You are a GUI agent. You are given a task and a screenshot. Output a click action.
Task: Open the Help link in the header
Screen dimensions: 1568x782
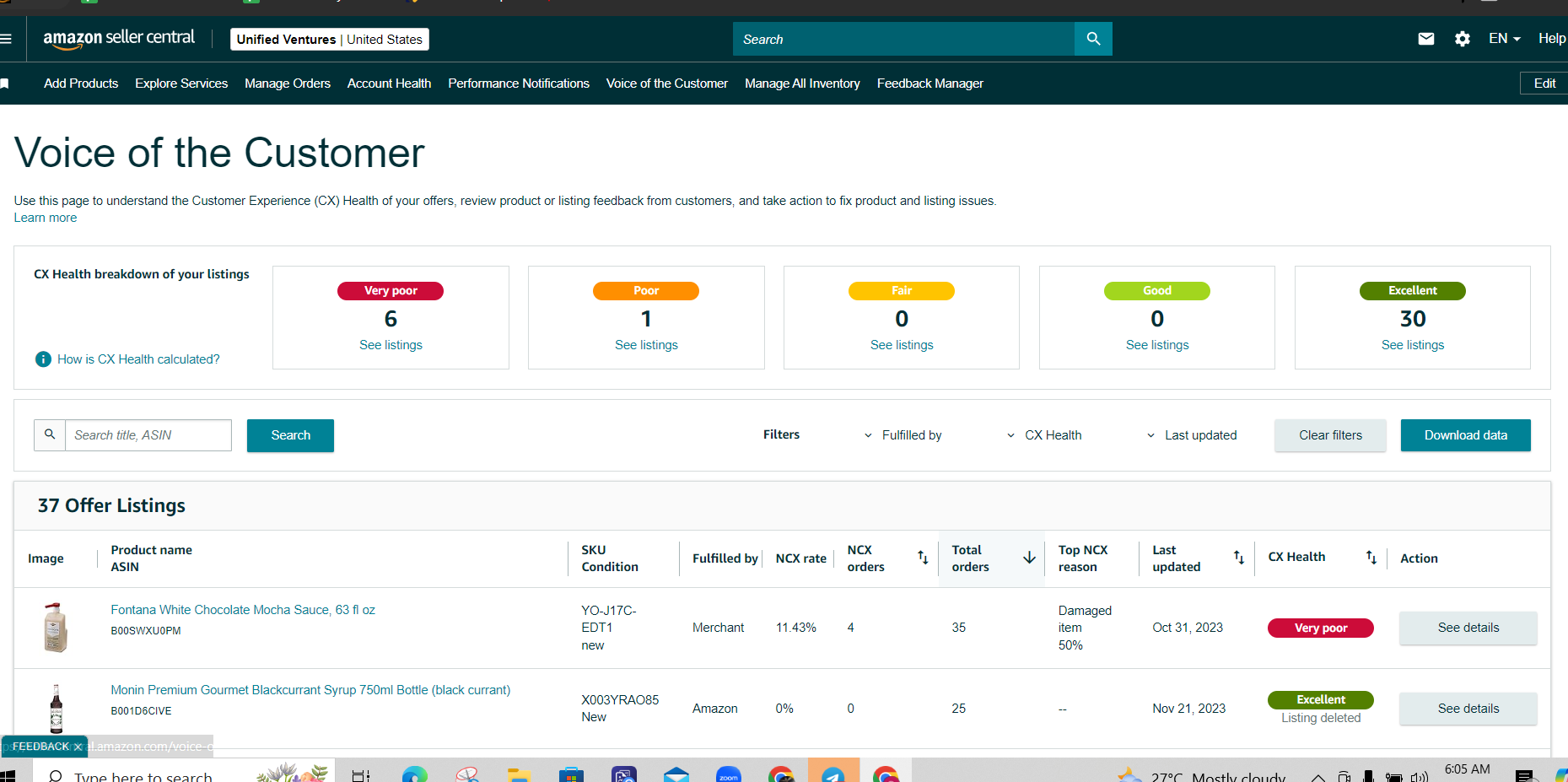(x=1552, y=39)
